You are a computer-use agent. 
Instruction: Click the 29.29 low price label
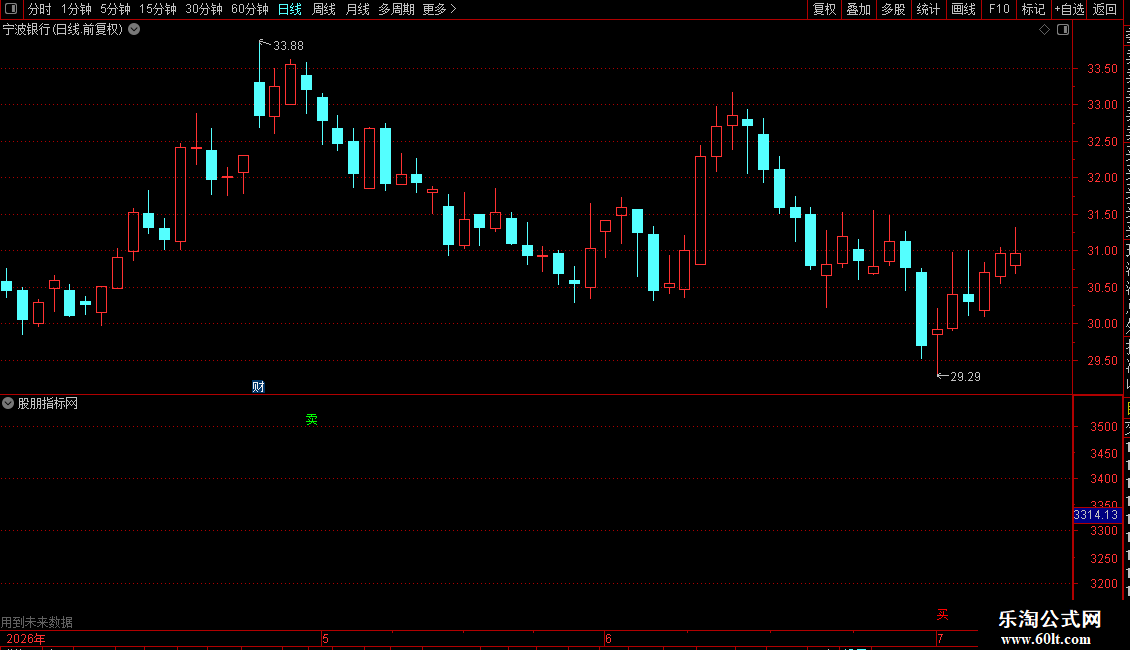966,377
